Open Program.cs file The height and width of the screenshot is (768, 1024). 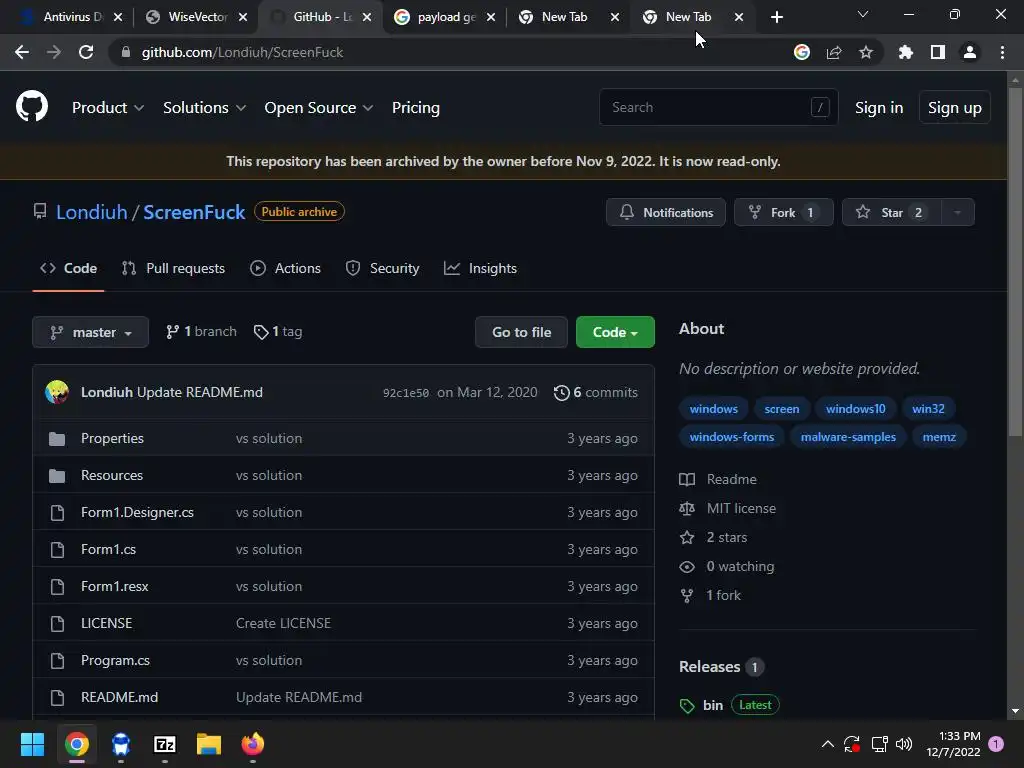(115, 661)
